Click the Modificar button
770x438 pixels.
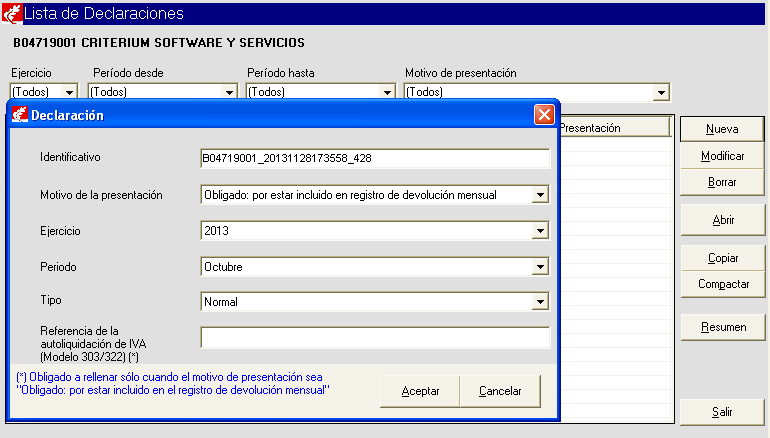(722, 156)
